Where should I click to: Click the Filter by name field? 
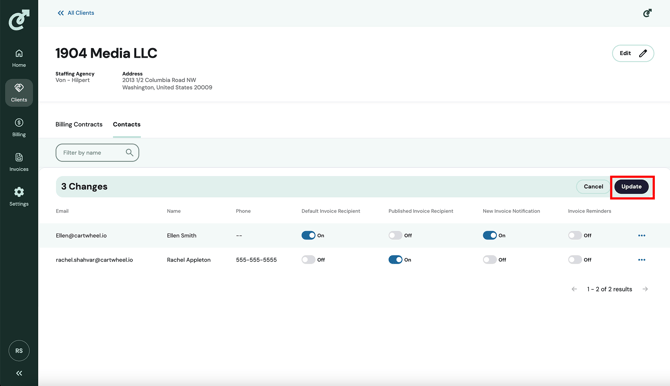(x=97, y=153)
